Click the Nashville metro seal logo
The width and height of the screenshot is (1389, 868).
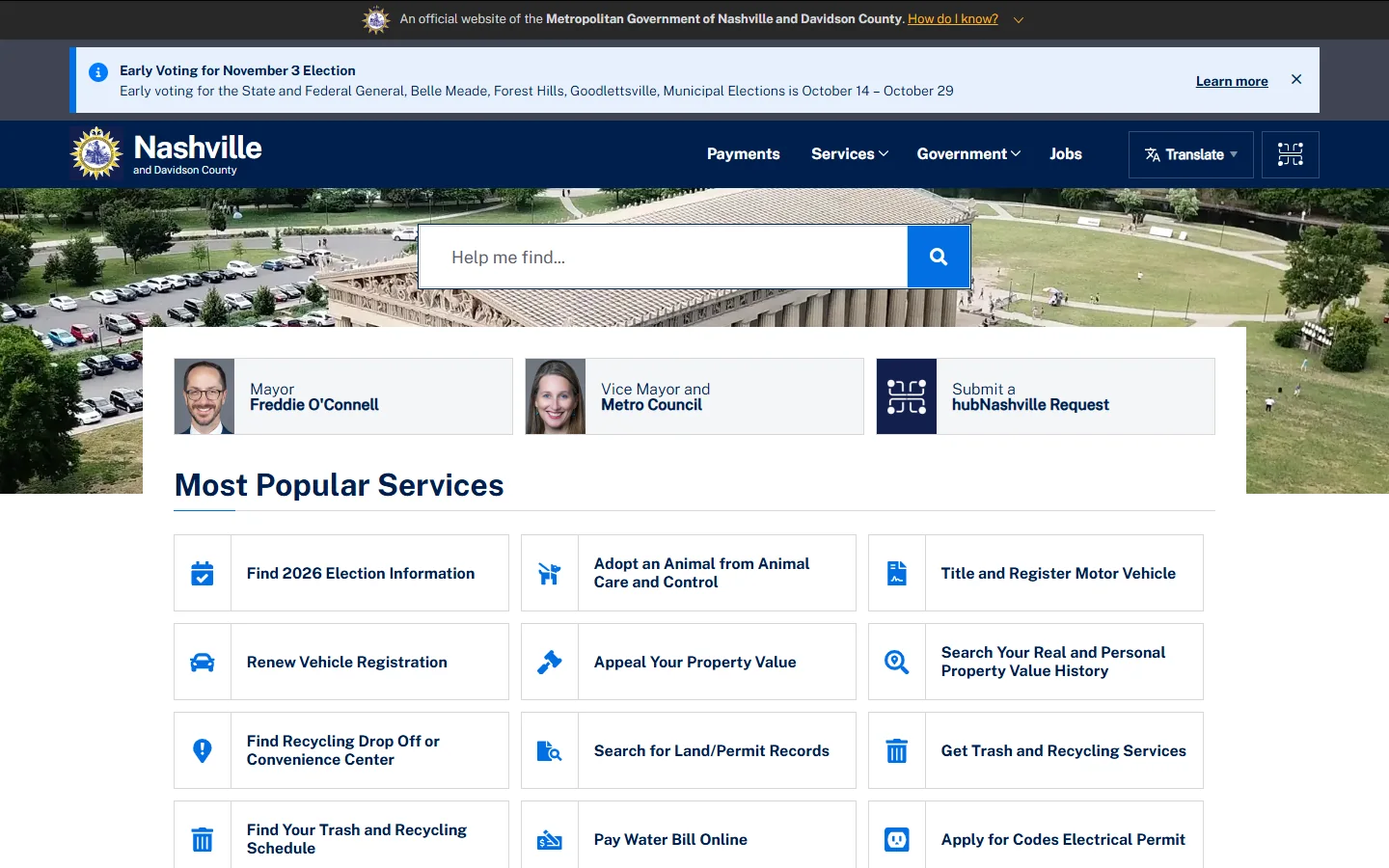point(96,153)
